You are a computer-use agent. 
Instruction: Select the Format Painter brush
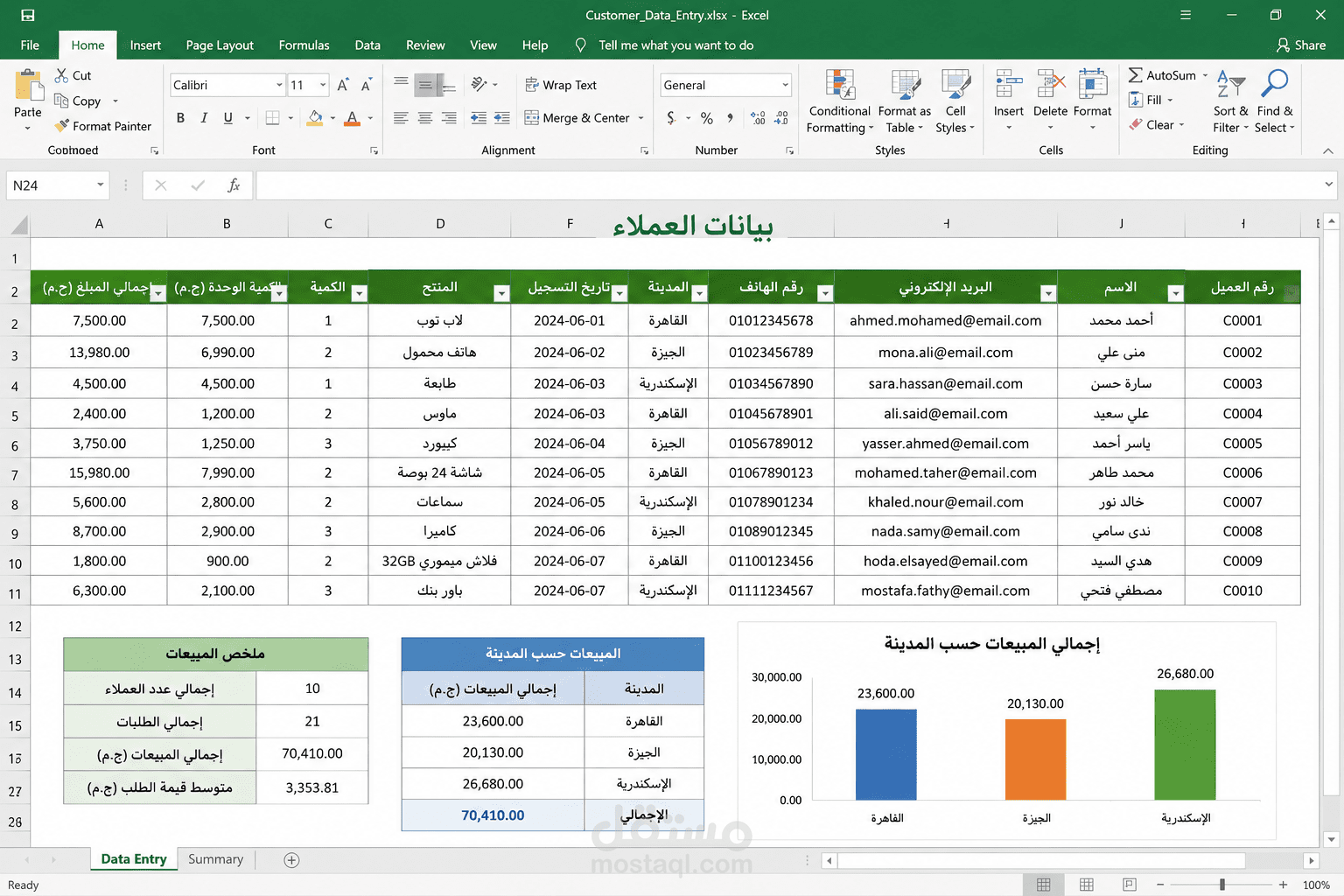pos(61,126)
